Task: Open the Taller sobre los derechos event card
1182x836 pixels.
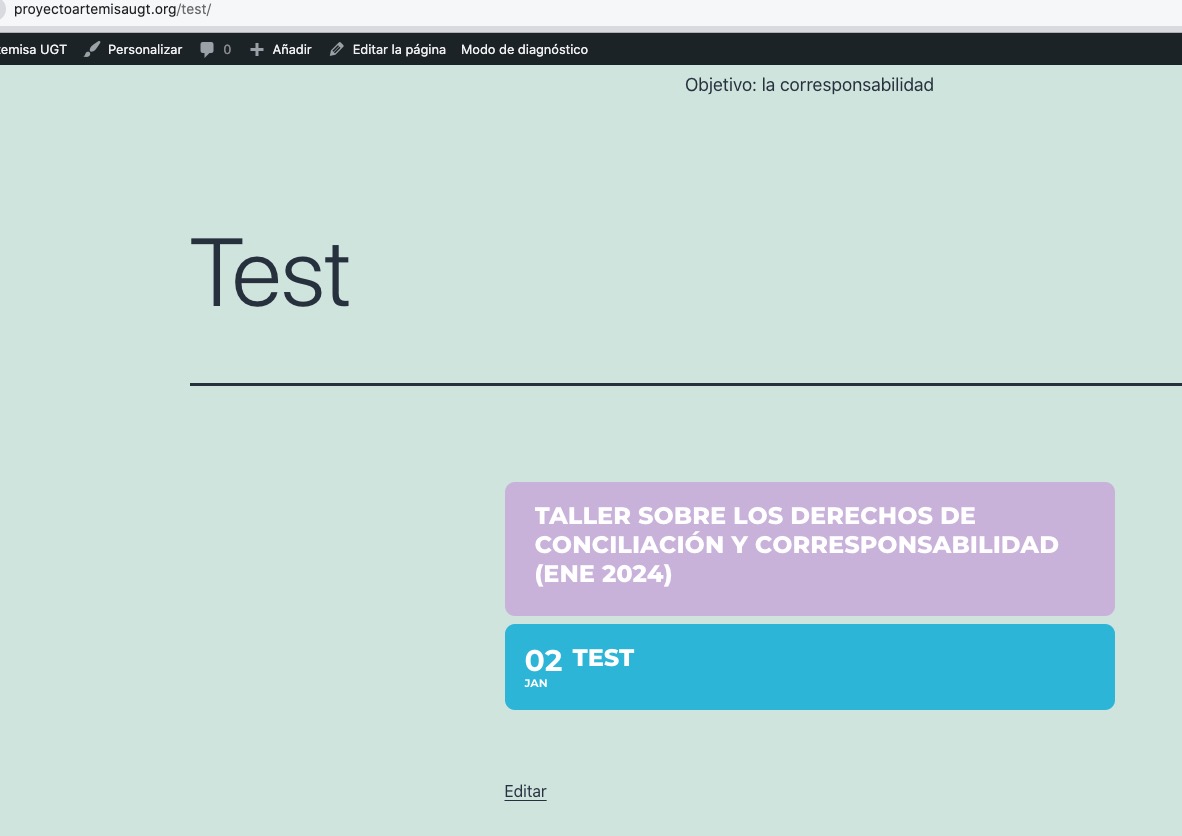Action: (810, 549)
